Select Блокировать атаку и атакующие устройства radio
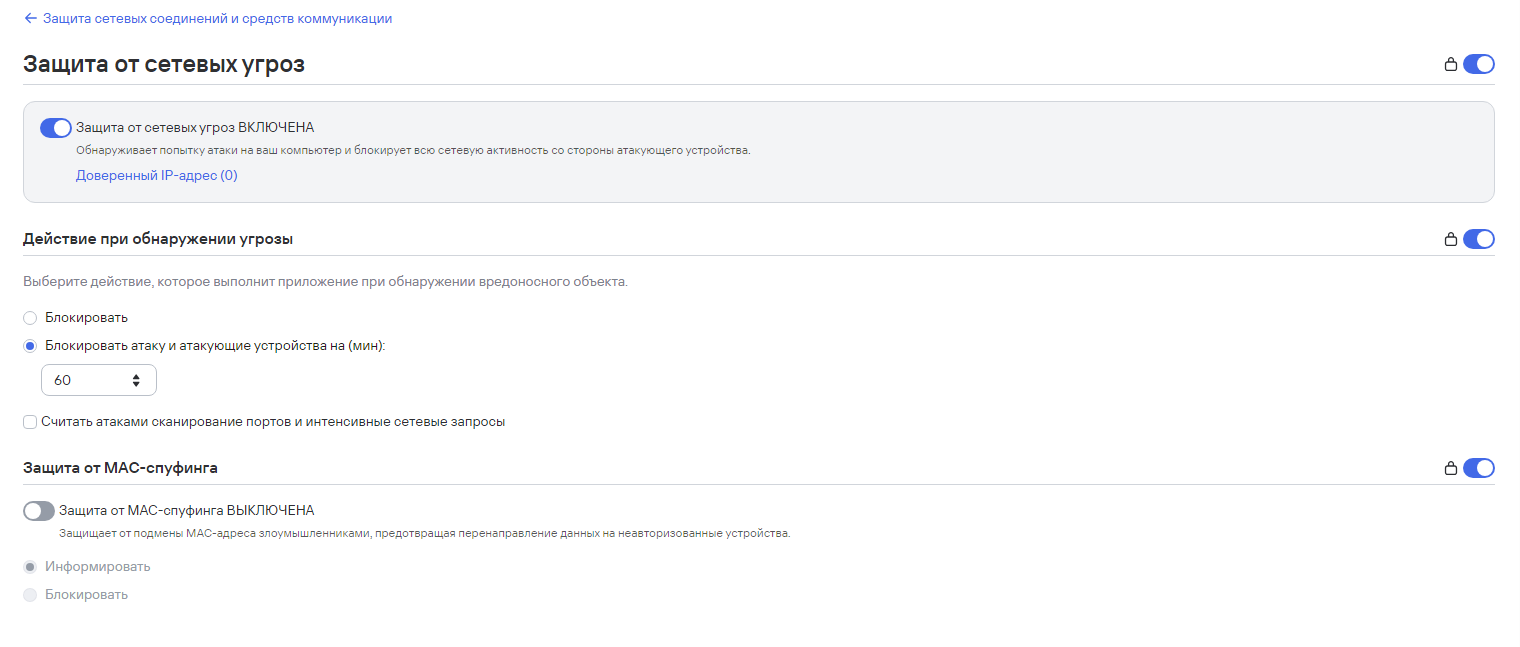Screen dimensions: 1520x647 click(x=30, y=346)
